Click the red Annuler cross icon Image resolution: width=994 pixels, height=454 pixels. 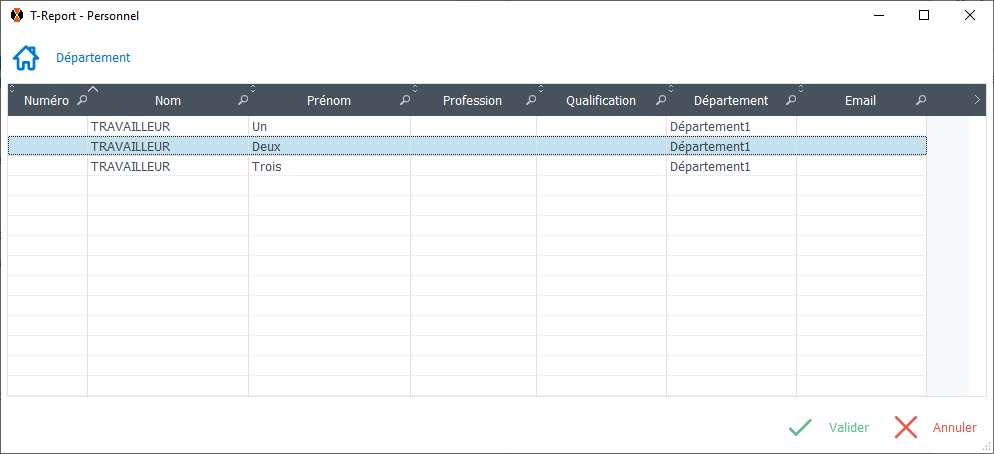point(906,428)
